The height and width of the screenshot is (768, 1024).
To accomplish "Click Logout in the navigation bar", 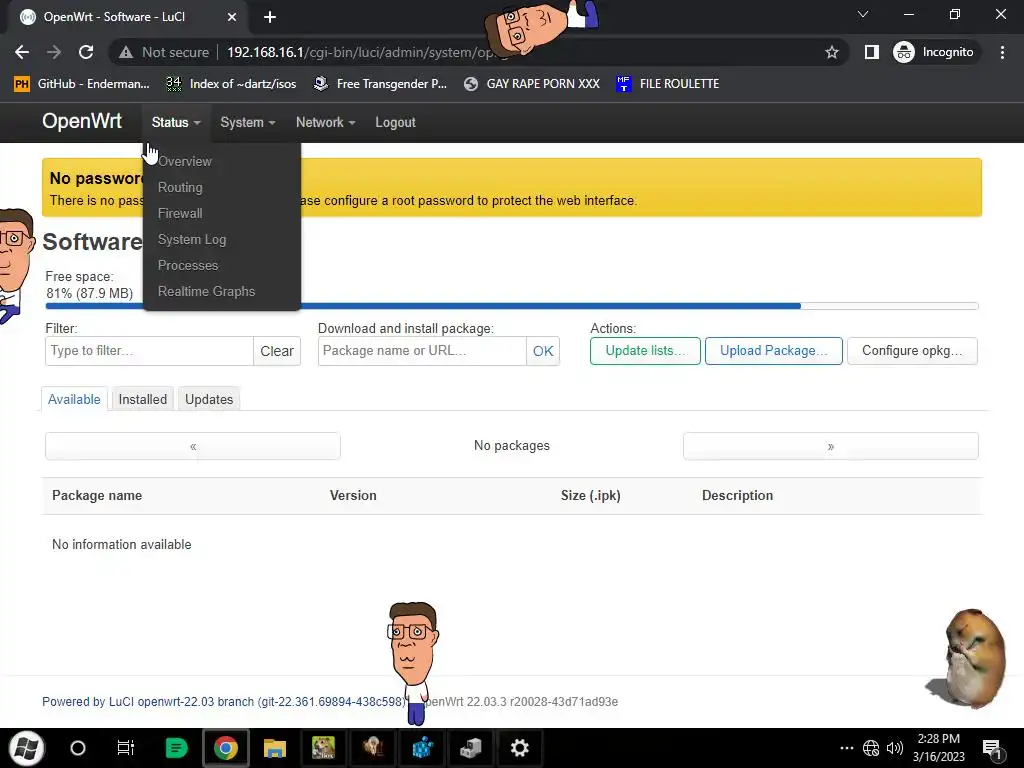I will point(395,122).
